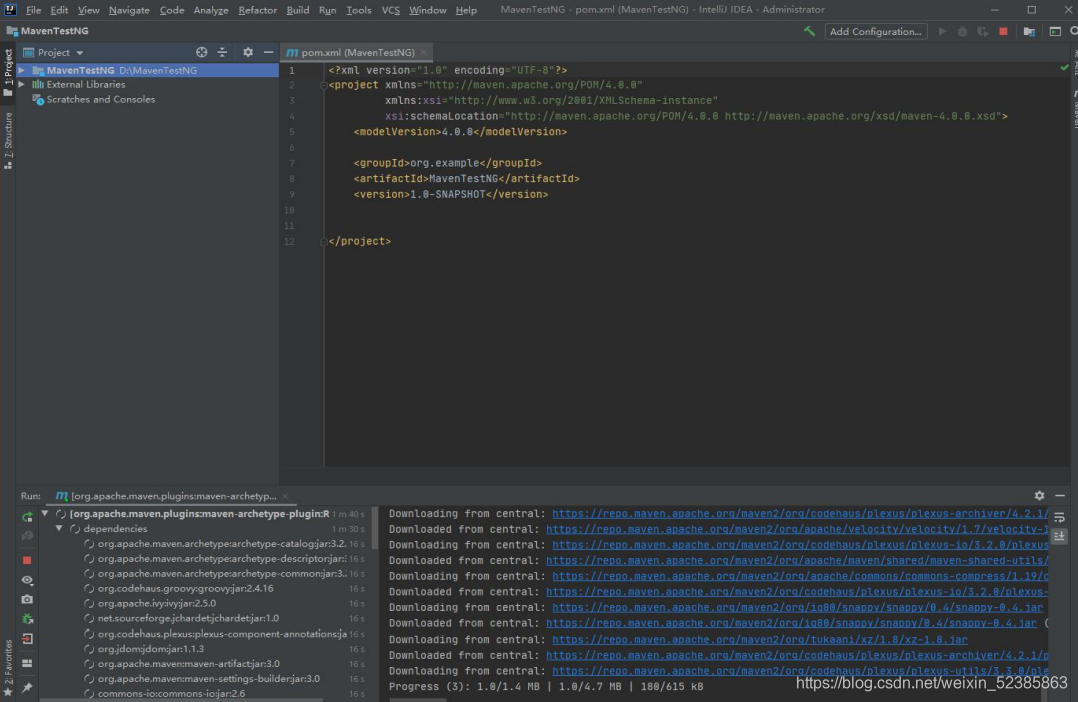1078x702 pixels.
Task: Select org.jdom:jdom:jar:1.1.3 dependency row
Action: 151,649
